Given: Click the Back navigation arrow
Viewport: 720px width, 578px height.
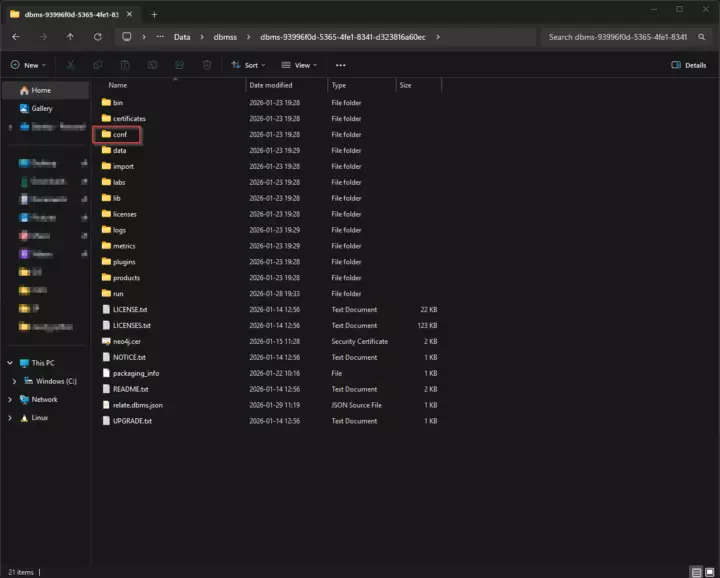Looking at the screenshot, I should click(16, 37).
